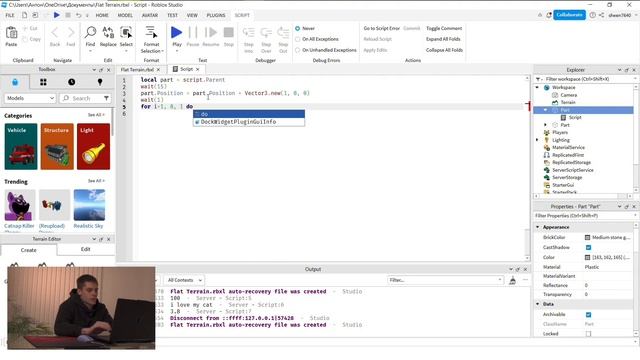The image size is (640, 360).
Task: Open the MODEL ribbon tab
Action: (125, 15)
